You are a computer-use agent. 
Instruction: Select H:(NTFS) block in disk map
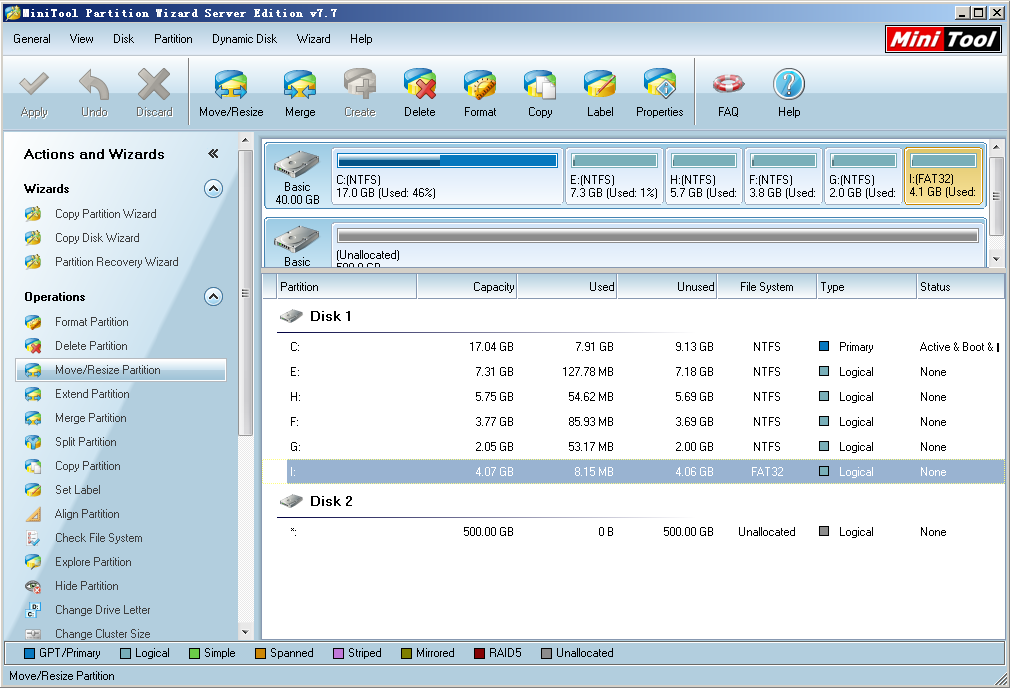pyautogui.click(x=703, y=177)
